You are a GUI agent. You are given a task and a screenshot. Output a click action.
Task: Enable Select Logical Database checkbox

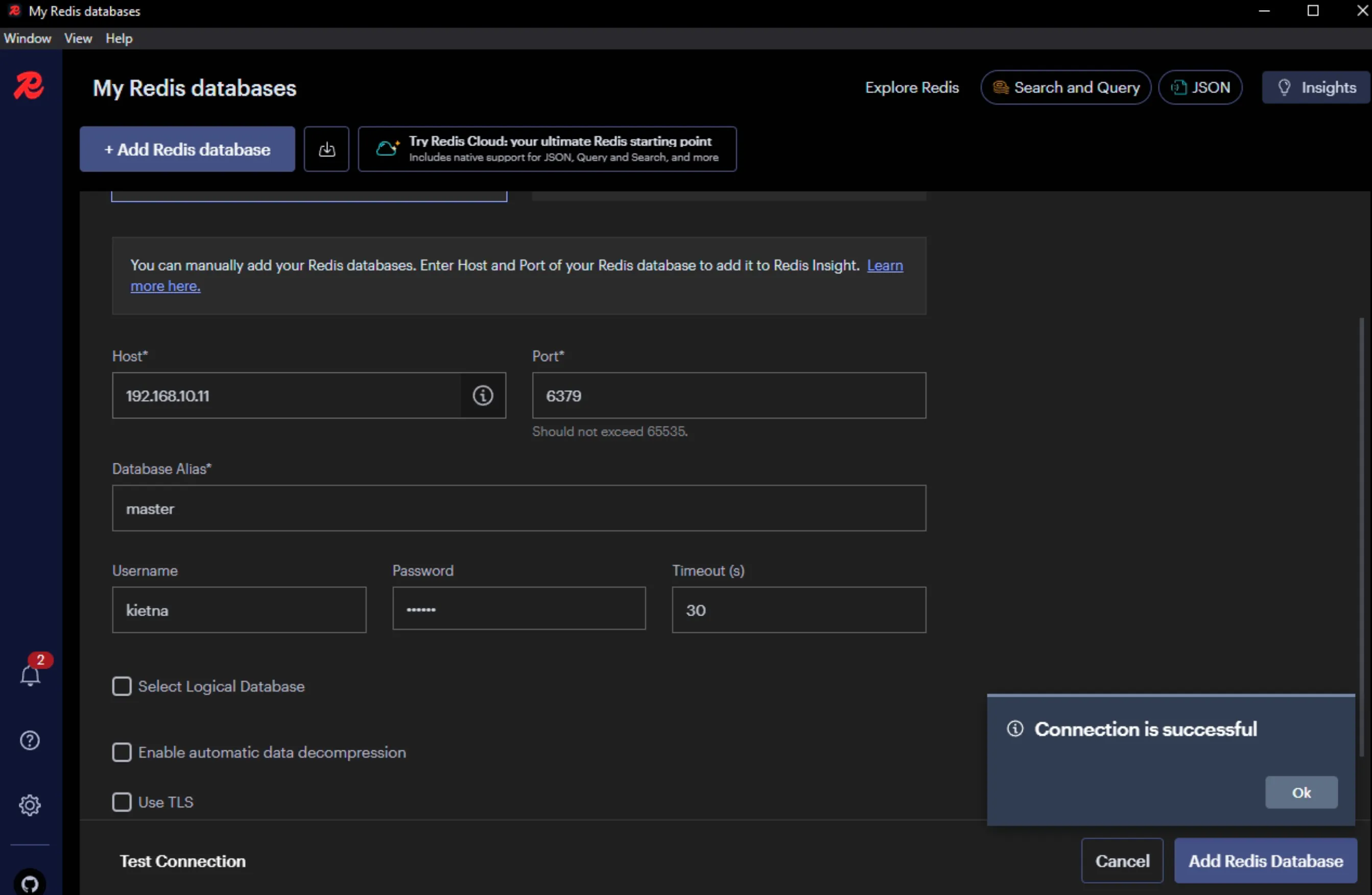click(x=122, y=686)
